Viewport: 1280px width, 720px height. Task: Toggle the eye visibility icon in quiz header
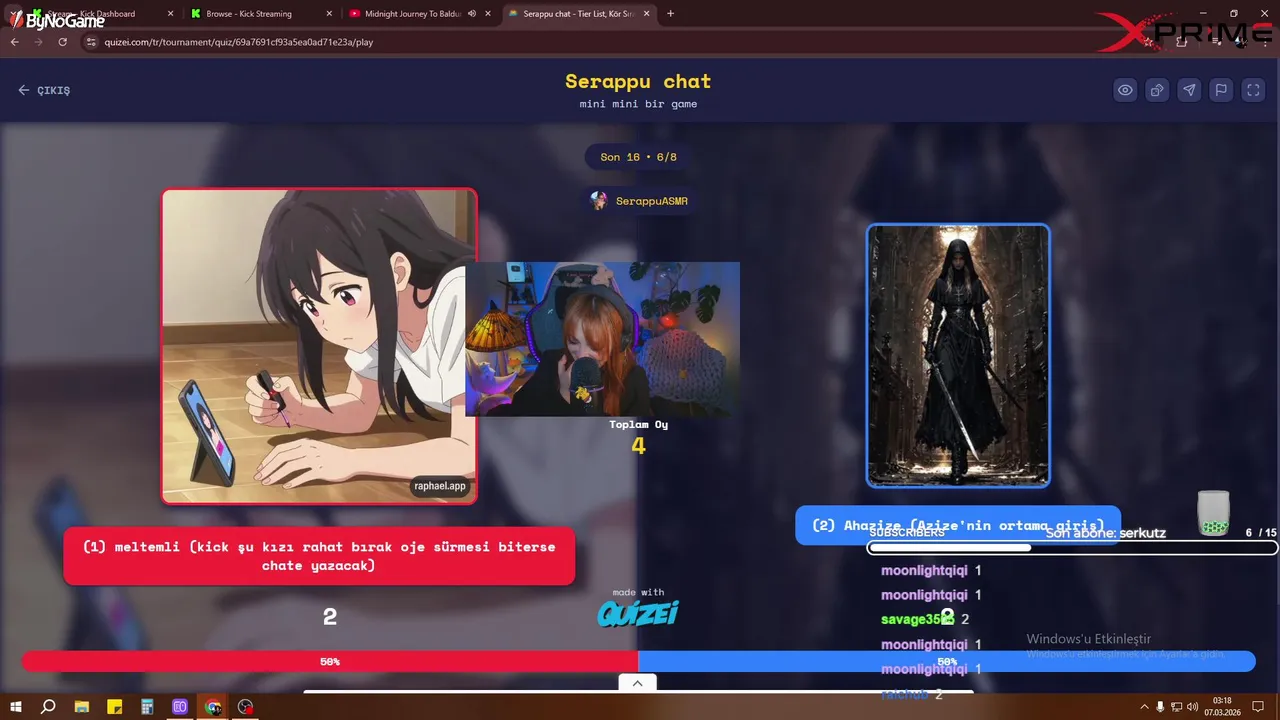coord(1125,90)
